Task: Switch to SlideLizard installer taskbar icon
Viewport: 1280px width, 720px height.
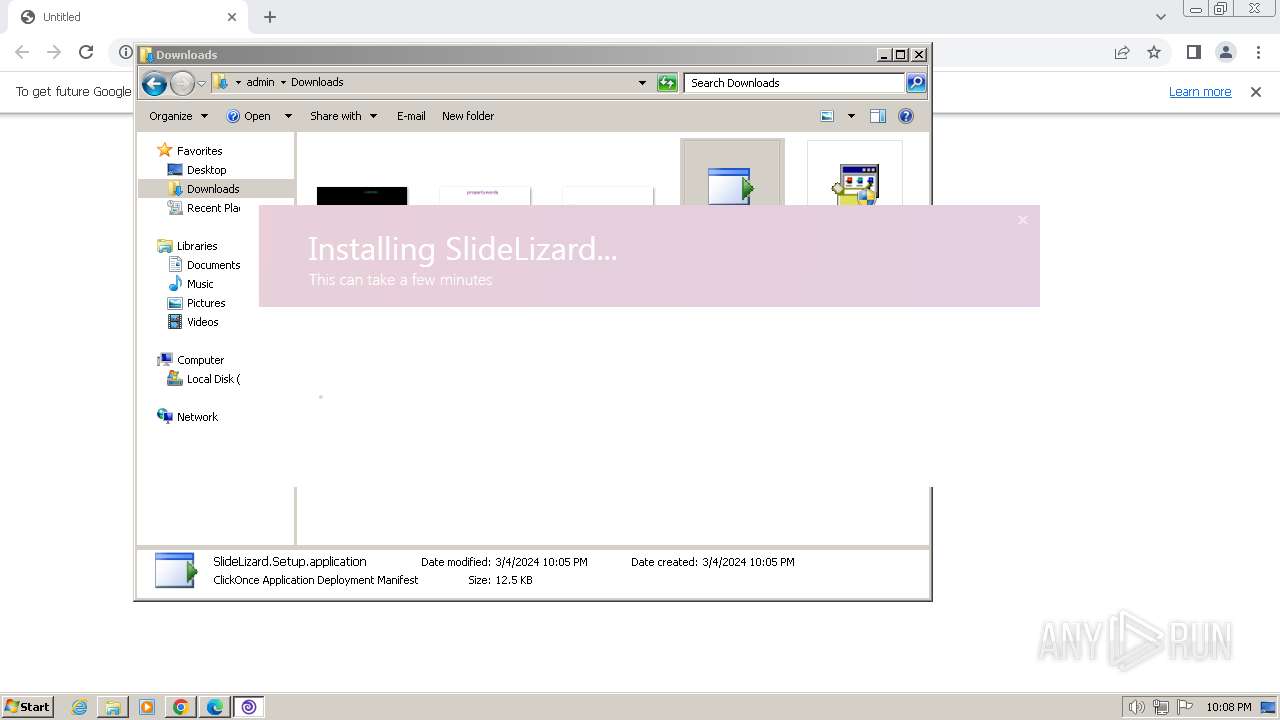Action: pos(249,707)
